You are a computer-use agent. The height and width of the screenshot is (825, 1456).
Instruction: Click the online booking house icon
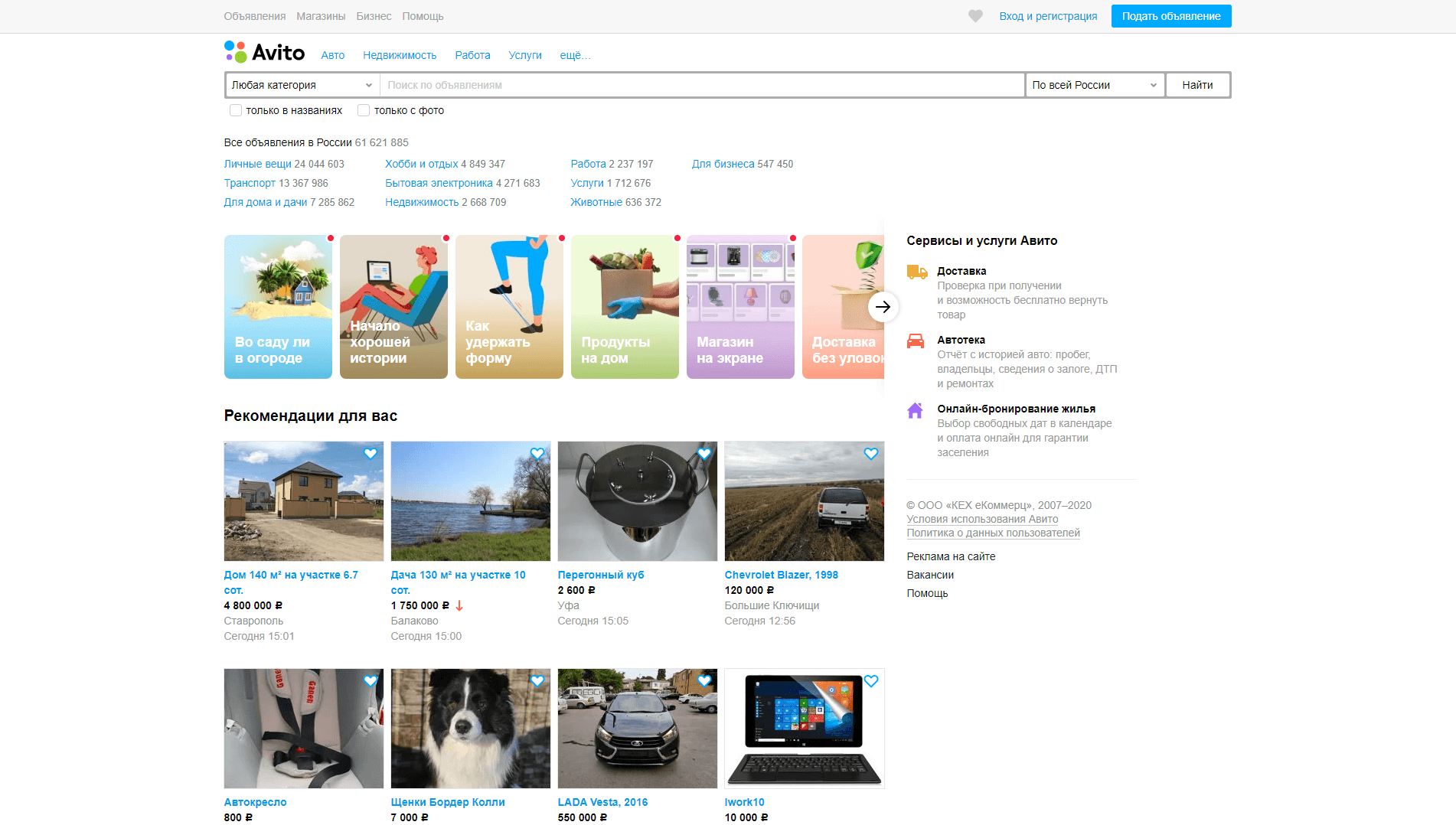pyautogui.click(x=915, y=410)
